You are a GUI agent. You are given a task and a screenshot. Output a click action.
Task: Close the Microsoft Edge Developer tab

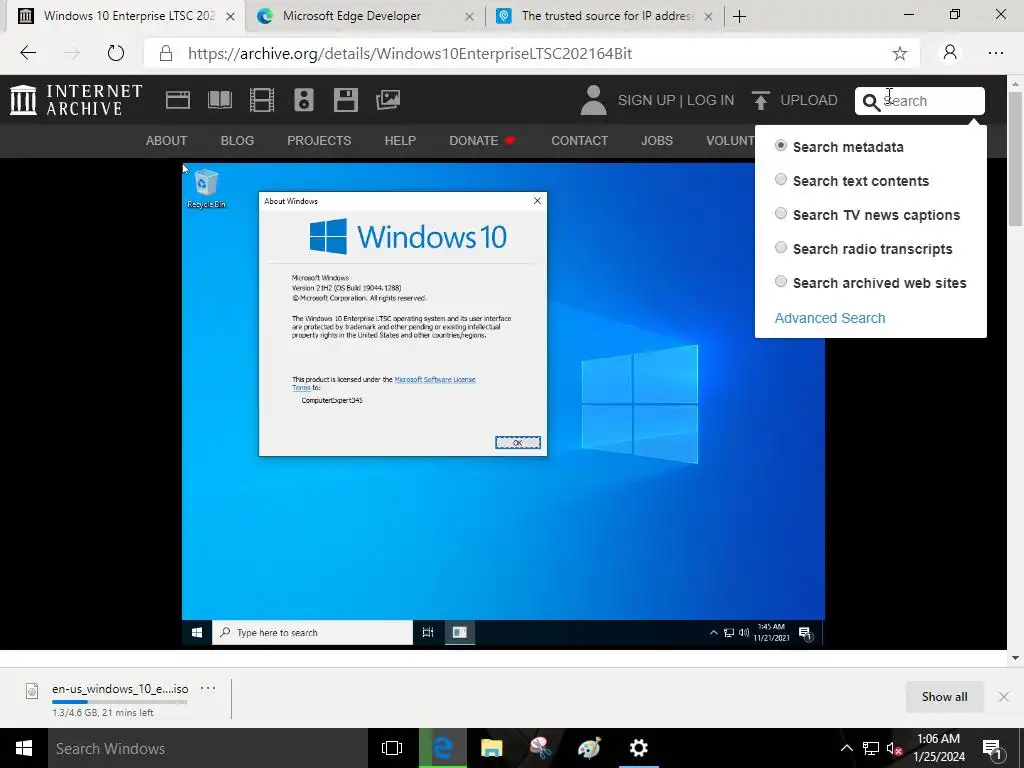pos(469,17)
